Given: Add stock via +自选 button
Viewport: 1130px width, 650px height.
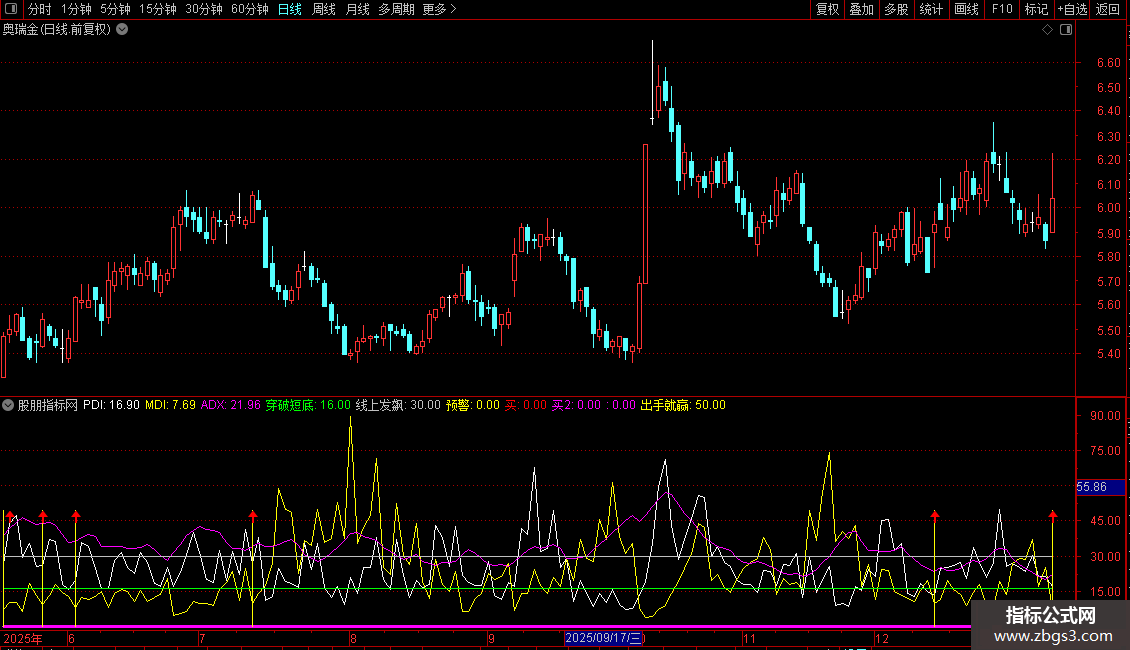Looking at the screenshot, I should pyautogui.click(x=1072, y=9).
